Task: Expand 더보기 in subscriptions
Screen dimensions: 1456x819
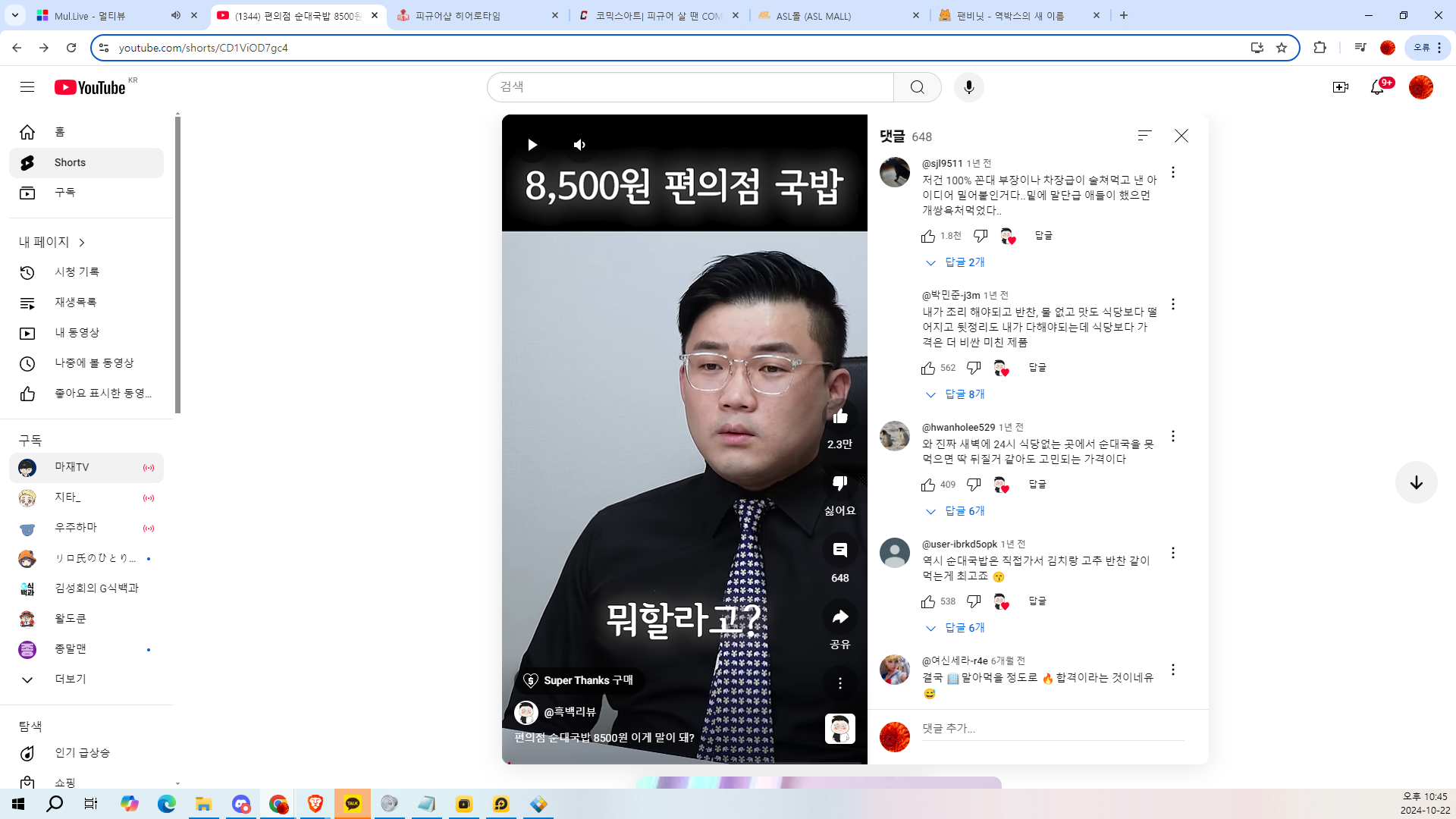Action: click(x=86, y=679)
